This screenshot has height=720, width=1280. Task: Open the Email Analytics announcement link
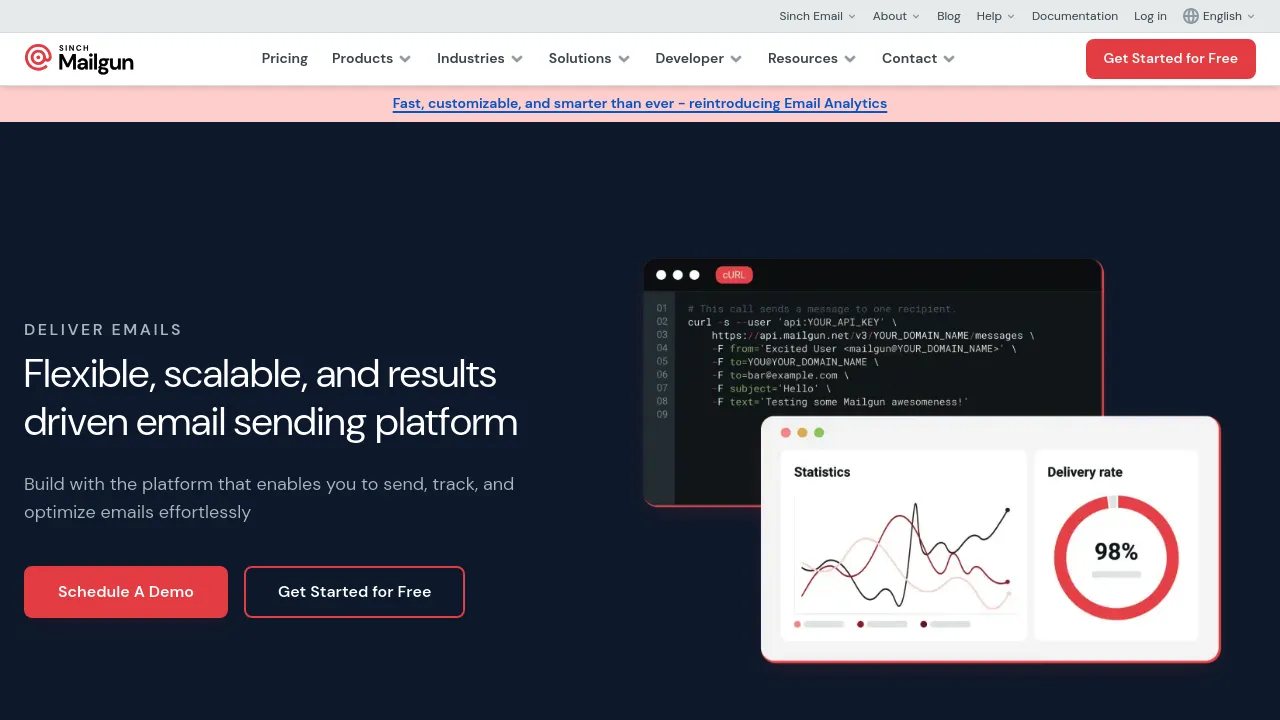coord(640,104)
